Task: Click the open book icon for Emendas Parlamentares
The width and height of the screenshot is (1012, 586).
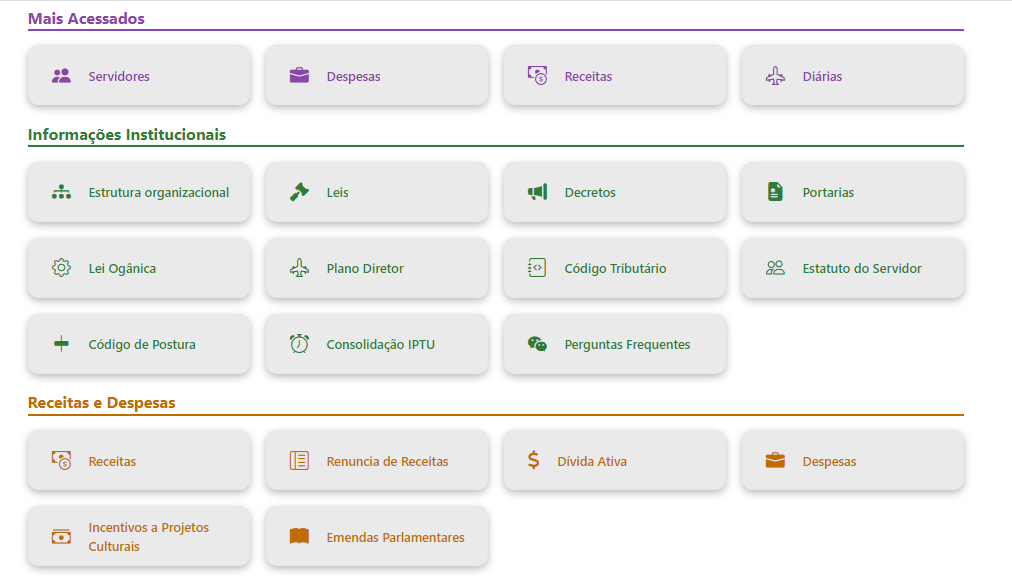Action: click(299, 537)
